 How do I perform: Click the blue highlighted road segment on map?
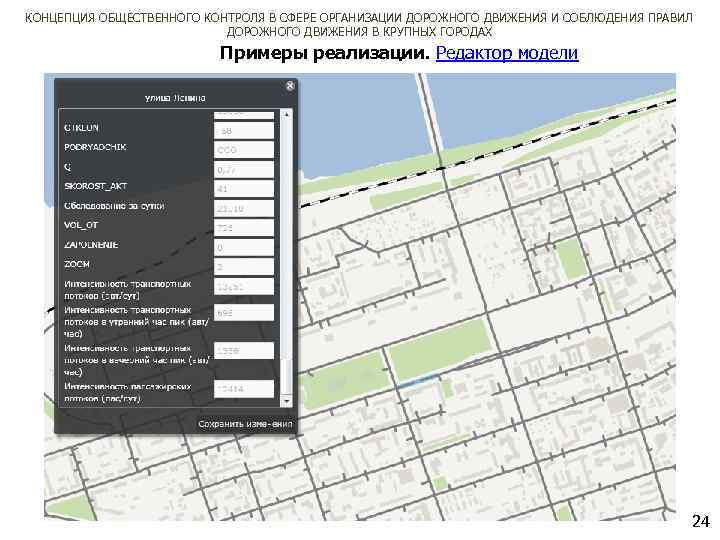pos(417,382)
